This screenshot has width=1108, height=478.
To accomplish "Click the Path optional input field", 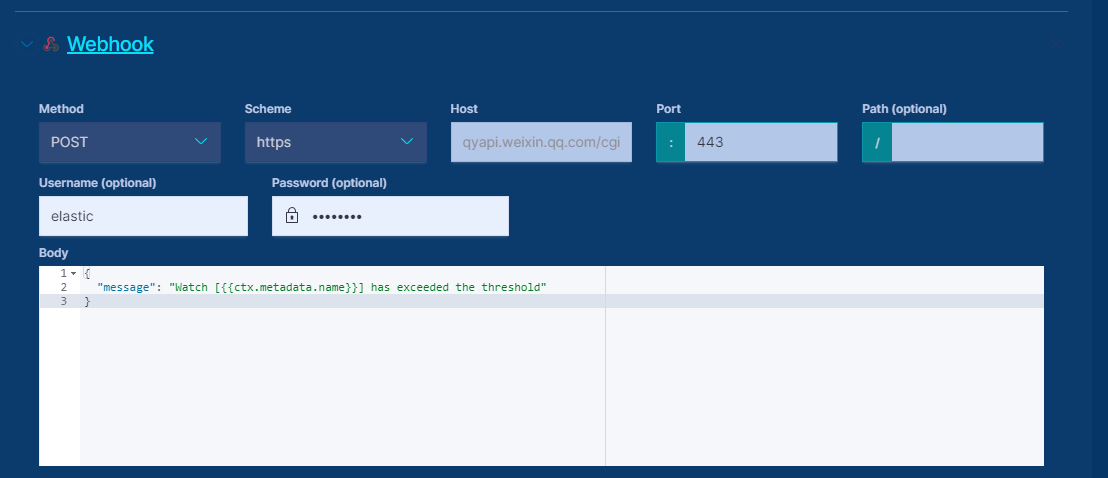I will pyautogui.click(x=967, y=142).
